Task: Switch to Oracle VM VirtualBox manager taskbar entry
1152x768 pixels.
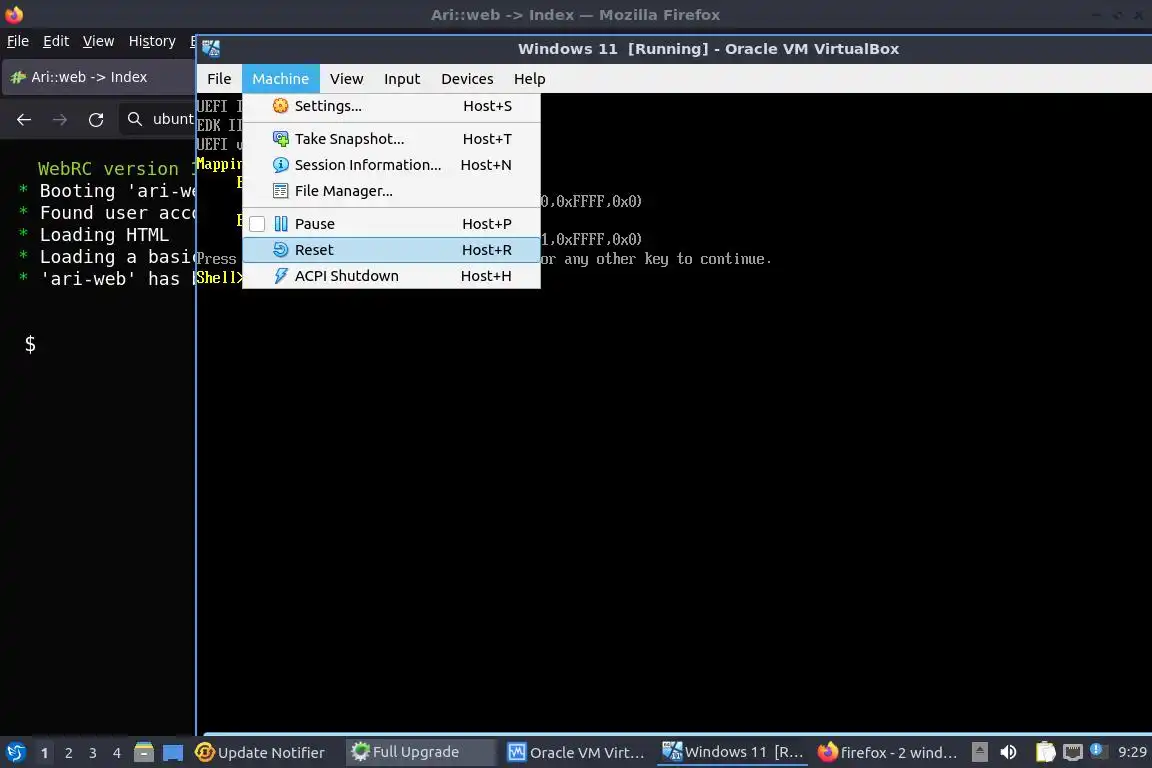Action: pos(576,753)
